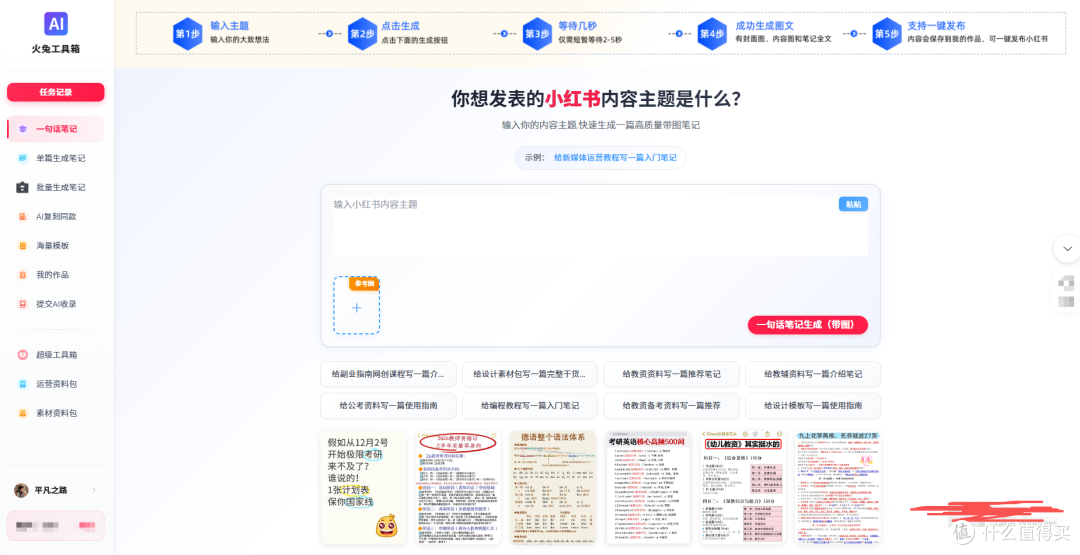Click the orange 参考图 badge
The image size is (1080, 555).
click(364, 284)
